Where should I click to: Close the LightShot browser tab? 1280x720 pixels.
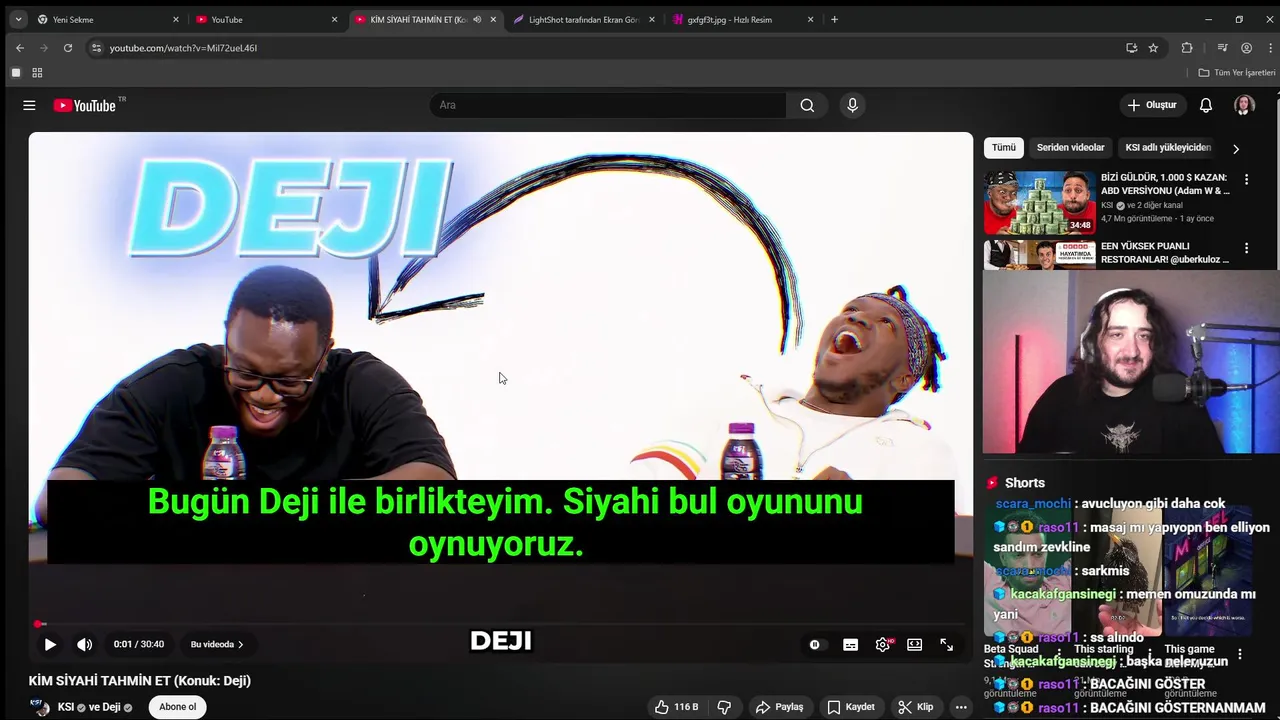pyautogui.click(x=652, y=19)
